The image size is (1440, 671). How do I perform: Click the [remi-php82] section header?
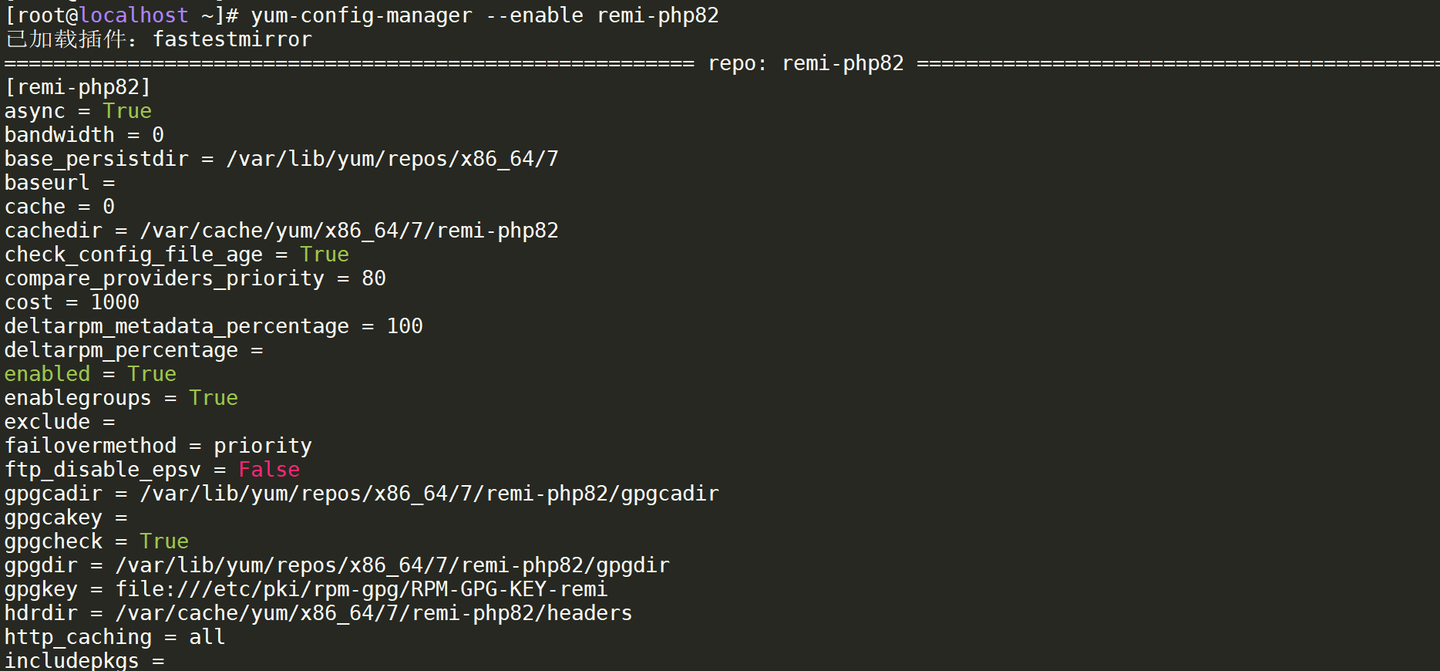click(x=78, y=87)
